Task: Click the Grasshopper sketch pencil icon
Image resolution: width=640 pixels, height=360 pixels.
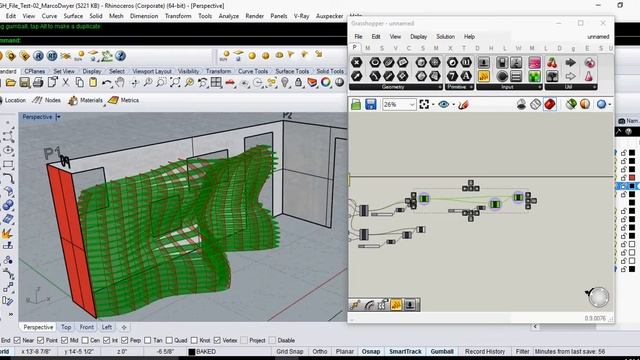Action: pos(463,104)
